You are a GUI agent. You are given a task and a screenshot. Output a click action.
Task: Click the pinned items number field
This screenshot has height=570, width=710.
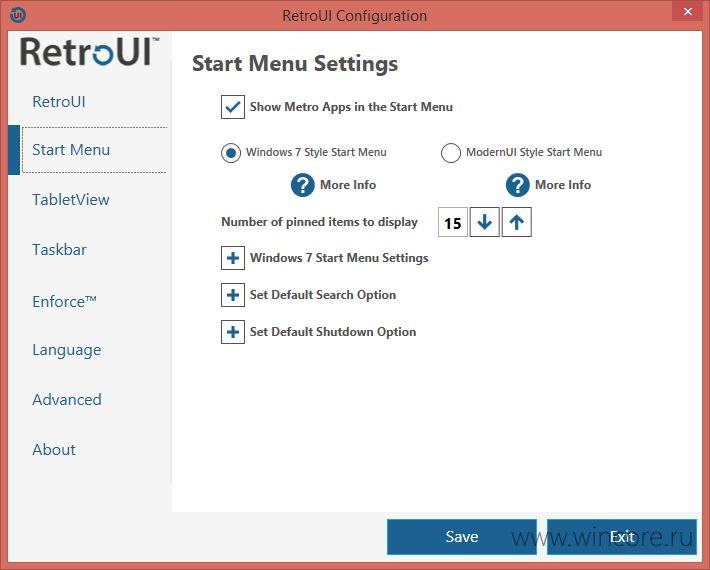point(453,222)
